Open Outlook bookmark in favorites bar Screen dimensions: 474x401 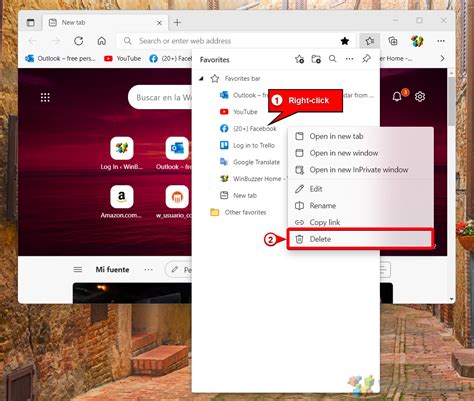pyautogui.click(x=61, y=58)
